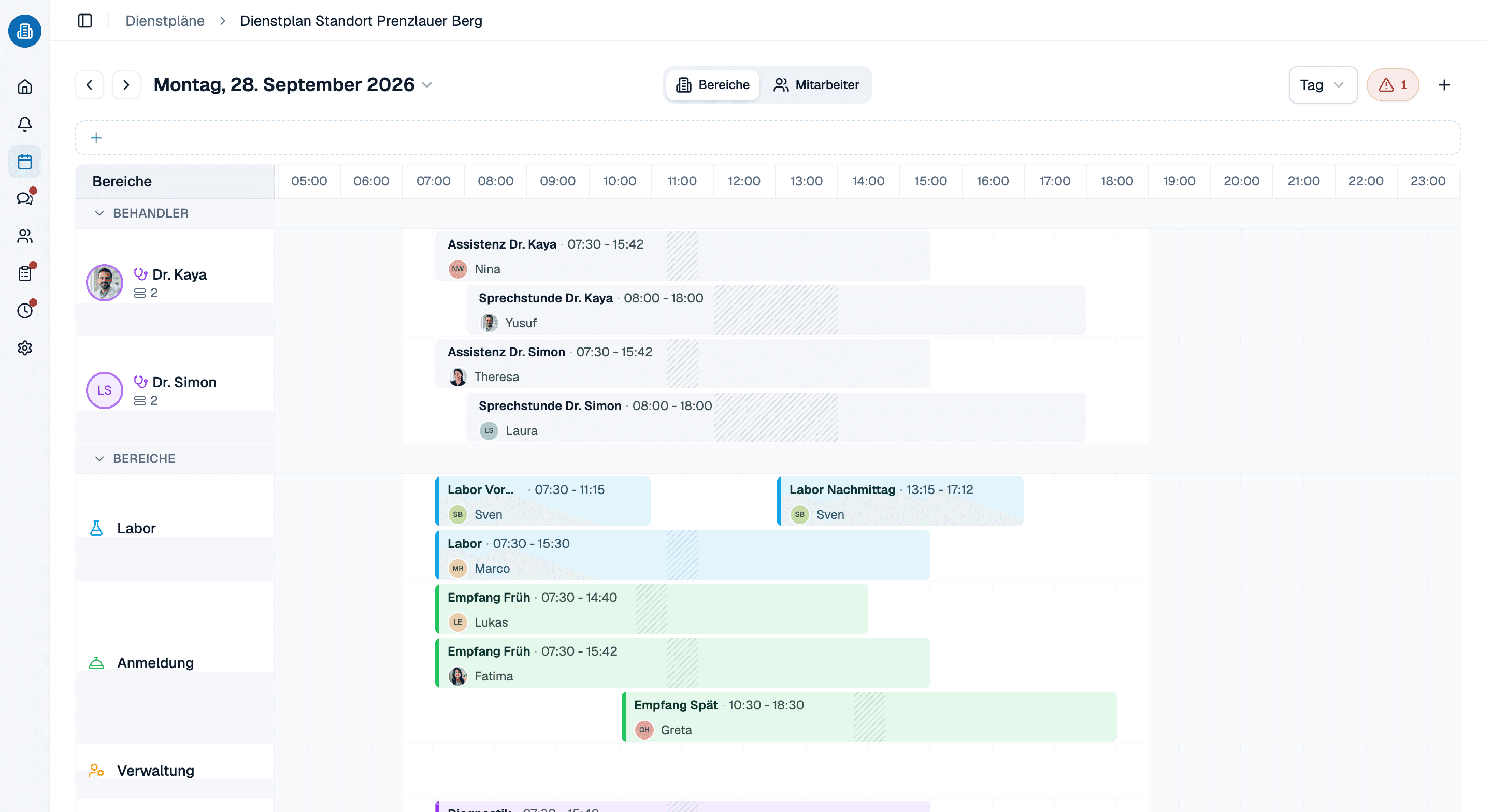Viewport: 1492px width, 812px height.
Task: Open Assistenz Dr. Simon shift with Theresa
Action: coord(683,364)
